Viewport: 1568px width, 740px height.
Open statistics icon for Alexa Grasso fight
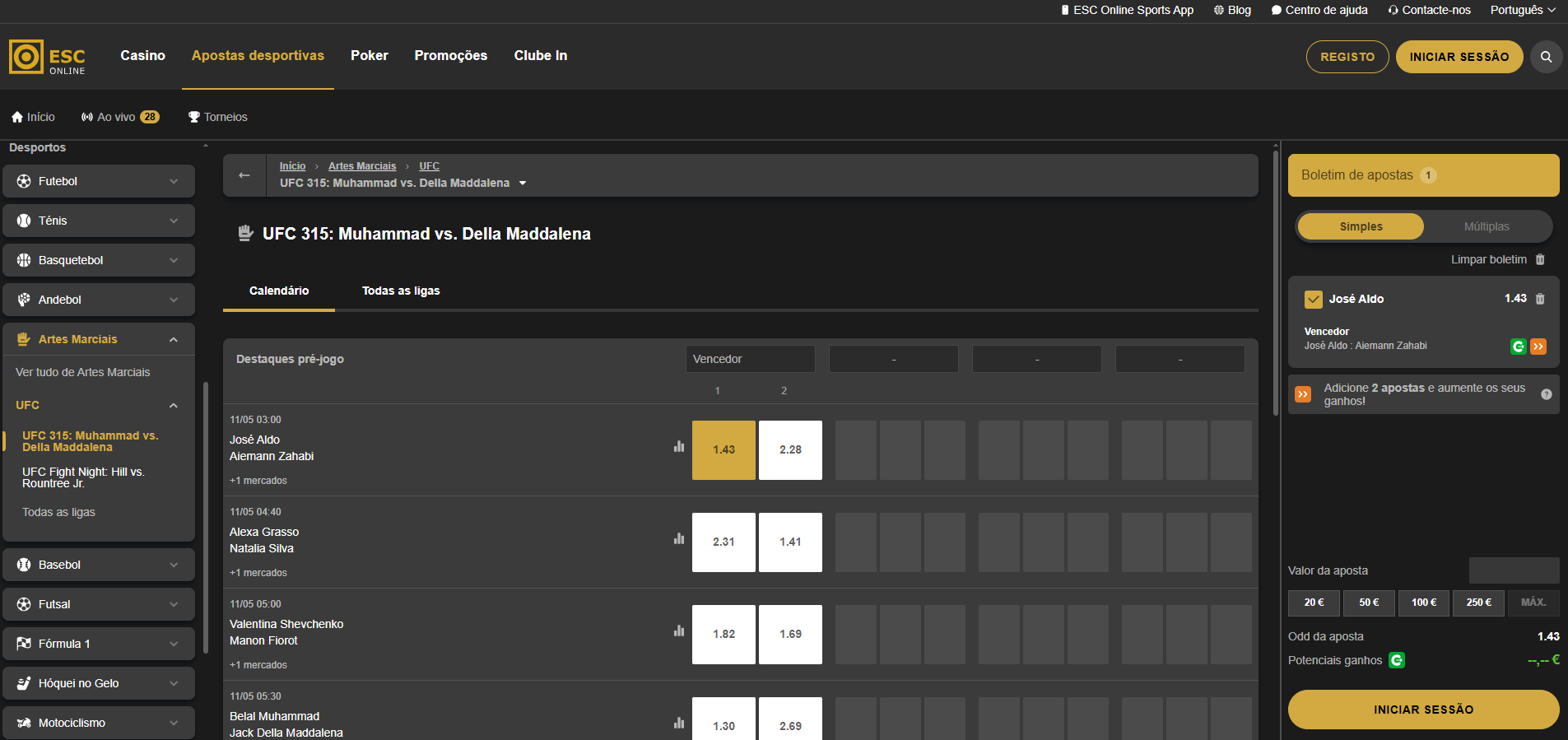click(679, 538)
